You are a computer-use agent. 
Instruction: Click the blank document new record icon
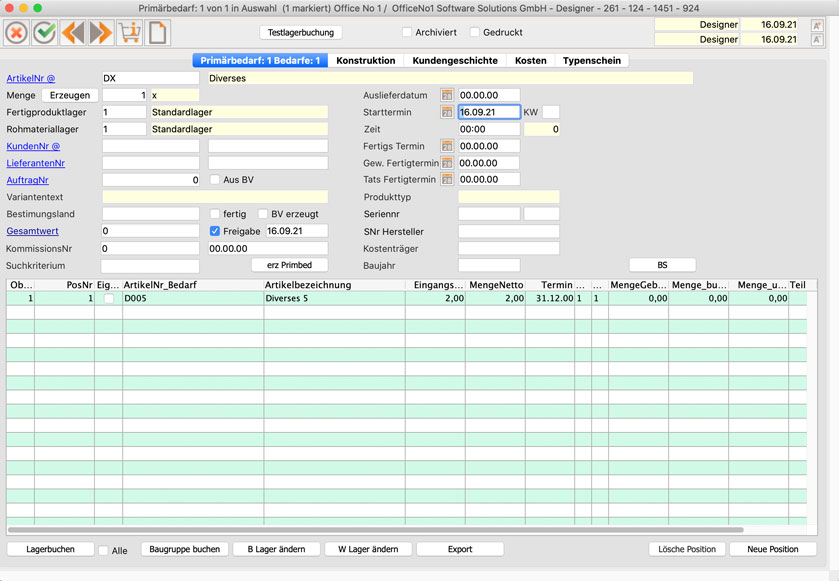pyautogui.click(x=157, y=33)
